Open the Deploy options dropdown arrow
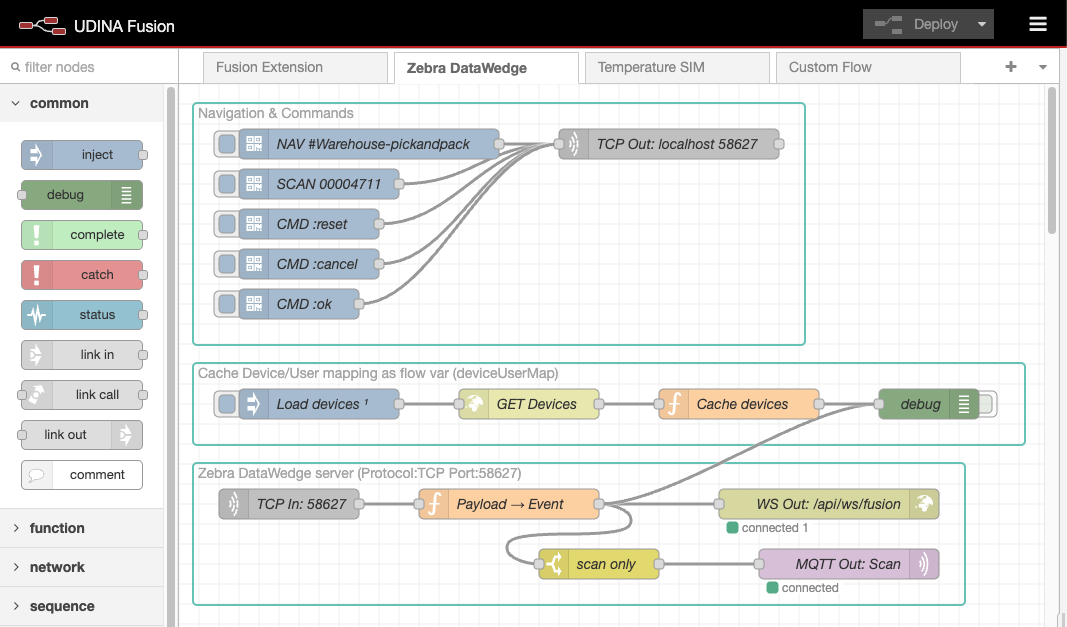The image size is (1067, 627). 982,24
